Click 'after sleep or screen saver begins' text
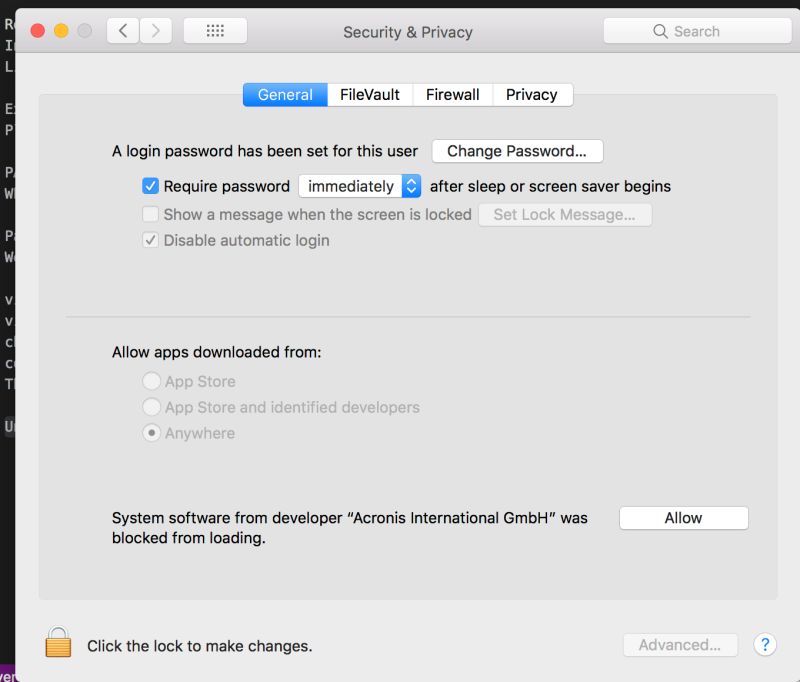 click(x=551, y=187)
